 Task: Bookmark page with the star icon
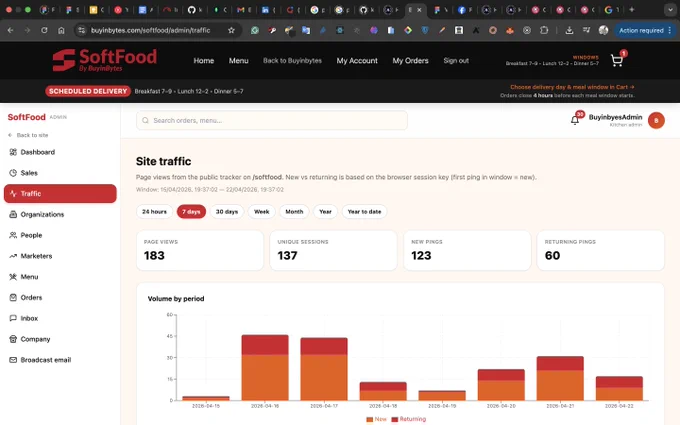[x=231, y=30]
